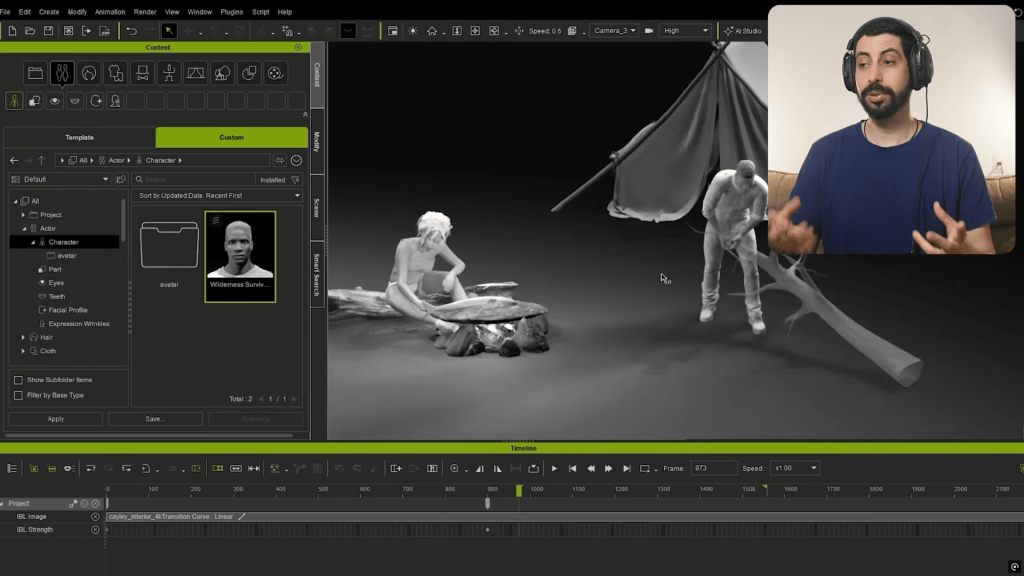Image resolution: width=1024 pixels, height=576 pixels.
Task: Click the home view icon in toolbar
Action: point(432,31)
